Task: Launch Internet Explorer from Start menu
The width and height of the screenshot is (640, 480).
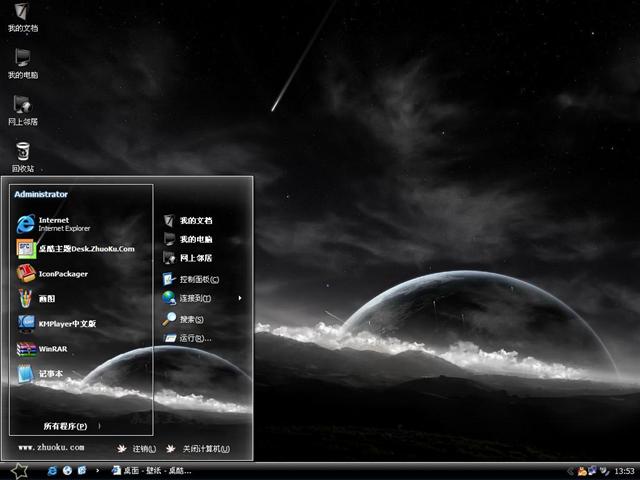Action: pyautogui.click(x=53, y=224)
